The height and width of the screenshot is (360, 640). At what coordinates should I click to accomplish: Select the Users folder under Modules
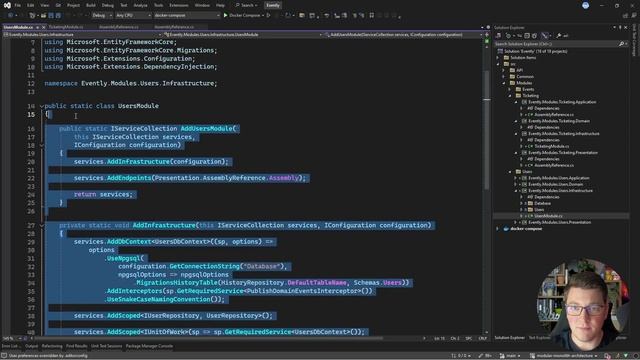[527, 171]
